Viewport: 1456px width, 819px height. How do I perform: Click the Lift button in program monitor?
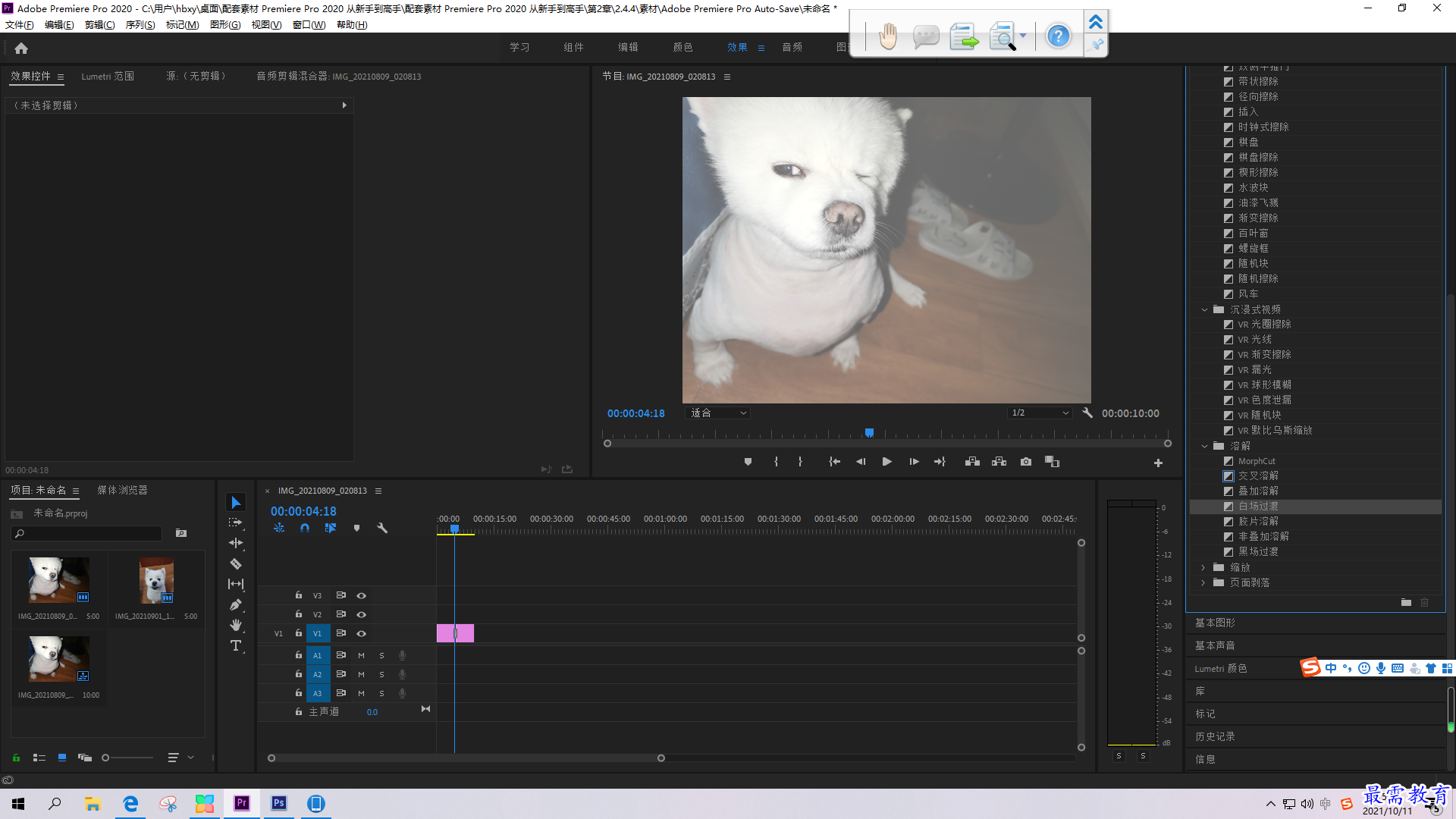point(972,462)
